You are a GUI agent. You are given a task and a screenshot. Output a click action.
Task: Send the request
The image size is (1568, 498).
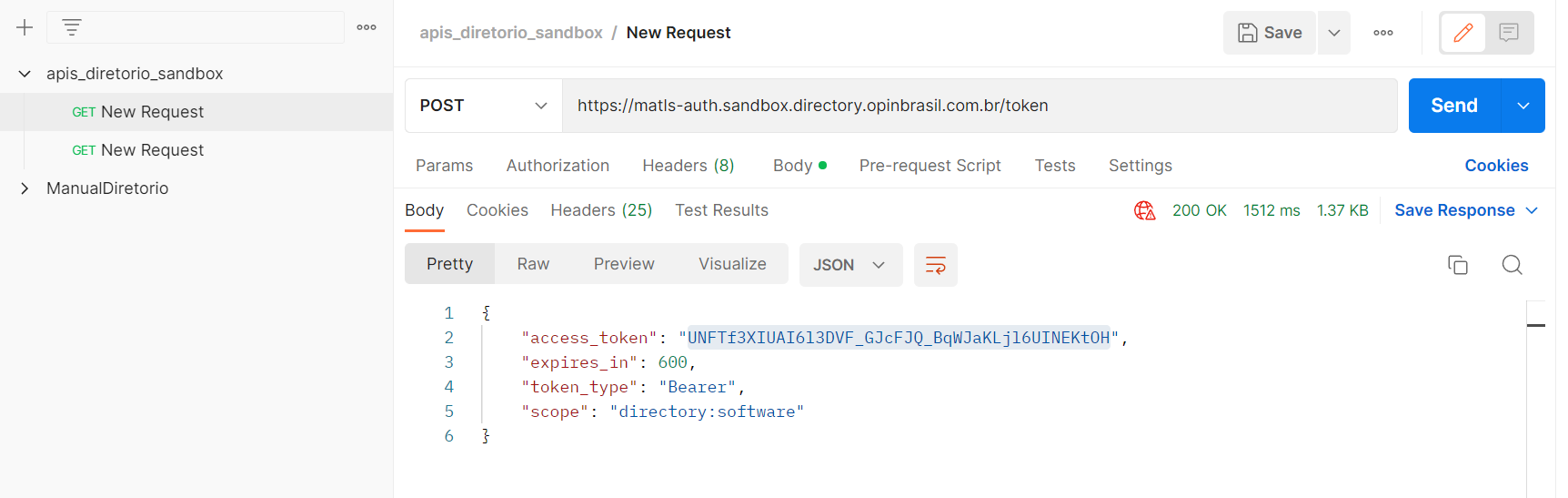pyautogui.click(x=1454, y=106)
